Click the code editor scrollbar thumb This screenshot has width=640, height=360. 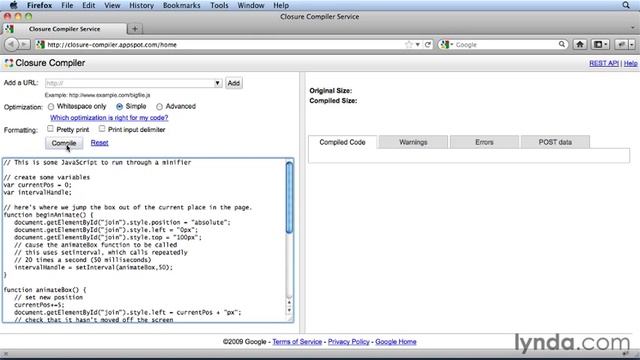point(289,198)
